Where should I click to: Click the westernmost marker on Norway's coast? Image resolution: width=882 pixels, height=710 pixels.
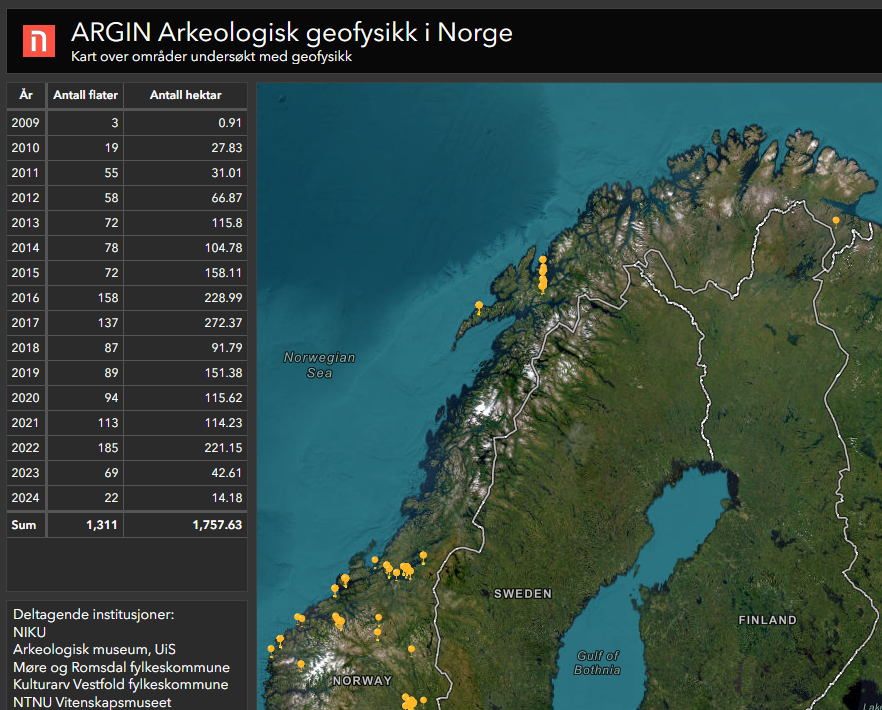(271, 648)
